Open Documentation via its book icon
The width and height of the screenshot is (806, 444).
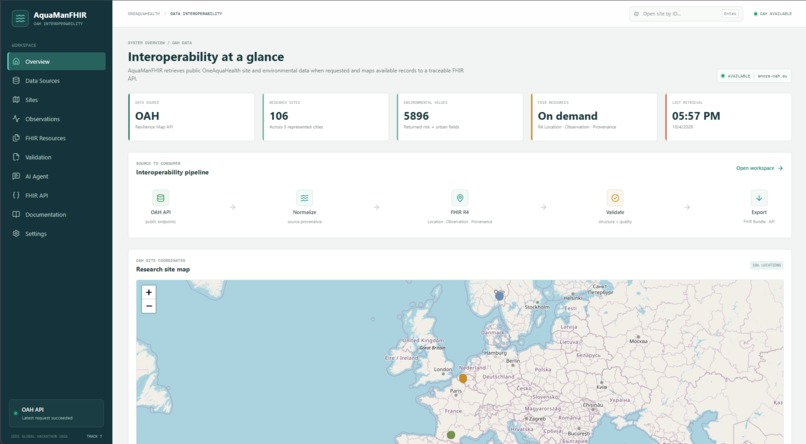click(x=16, y=214)
